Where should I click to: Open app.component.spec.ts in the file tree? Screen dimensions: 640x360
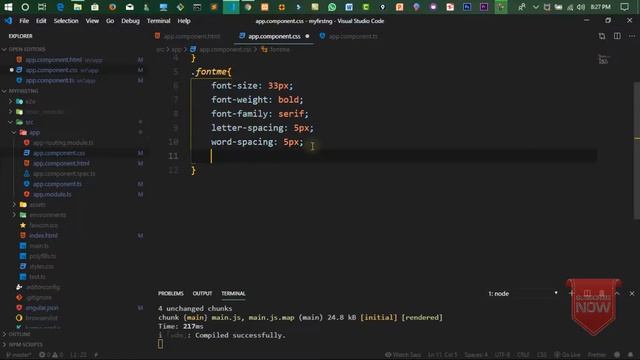click(x=64, y=173)
